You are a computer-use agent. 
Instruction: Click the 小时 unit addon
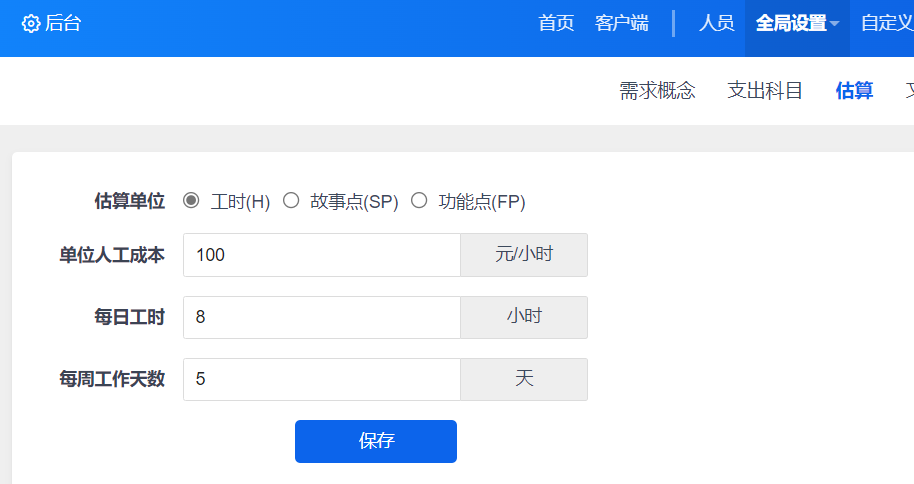pos(524,317)
